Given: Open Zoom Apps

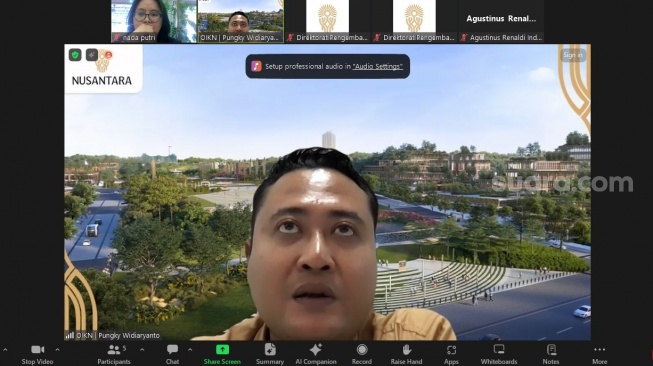Looking at the screenshot, I should (451, 354).
